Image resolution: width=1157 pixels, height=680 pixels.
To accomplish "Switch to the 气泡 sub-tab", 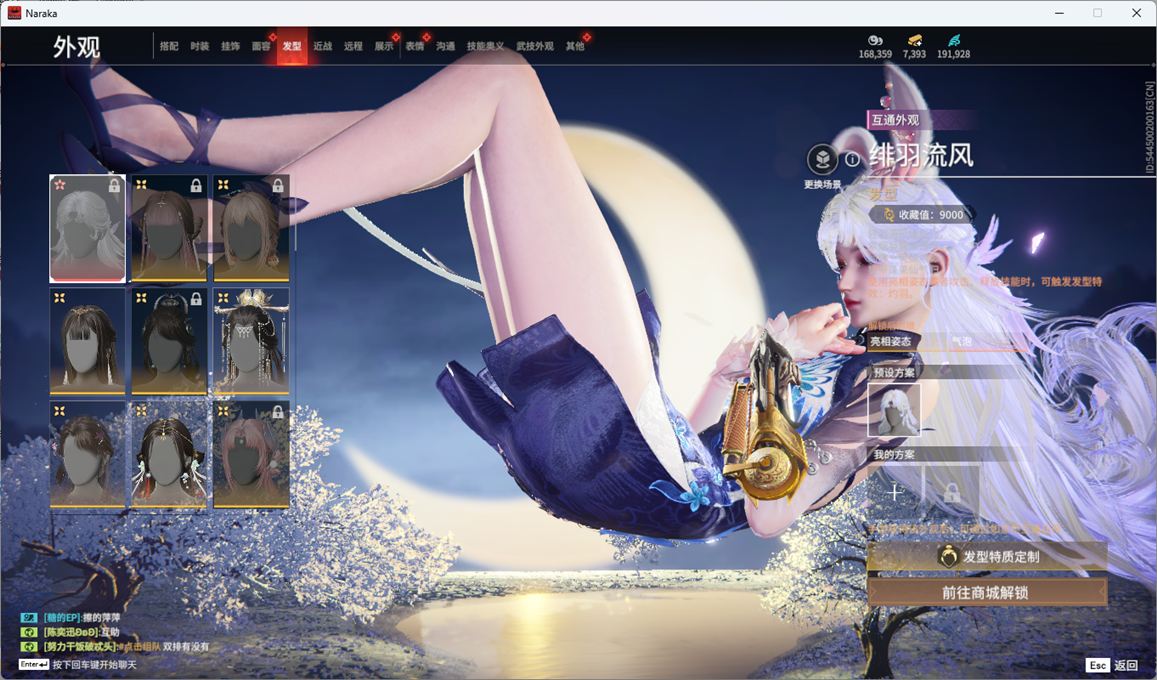I will pos(961,341).
